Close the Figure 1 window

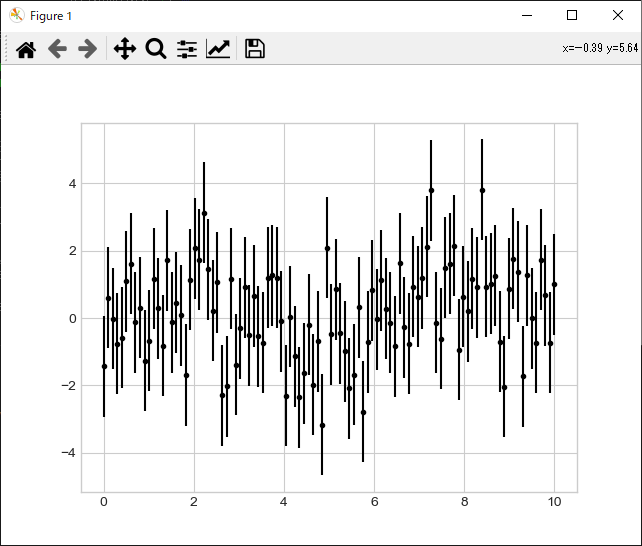(x=618, y=16)
